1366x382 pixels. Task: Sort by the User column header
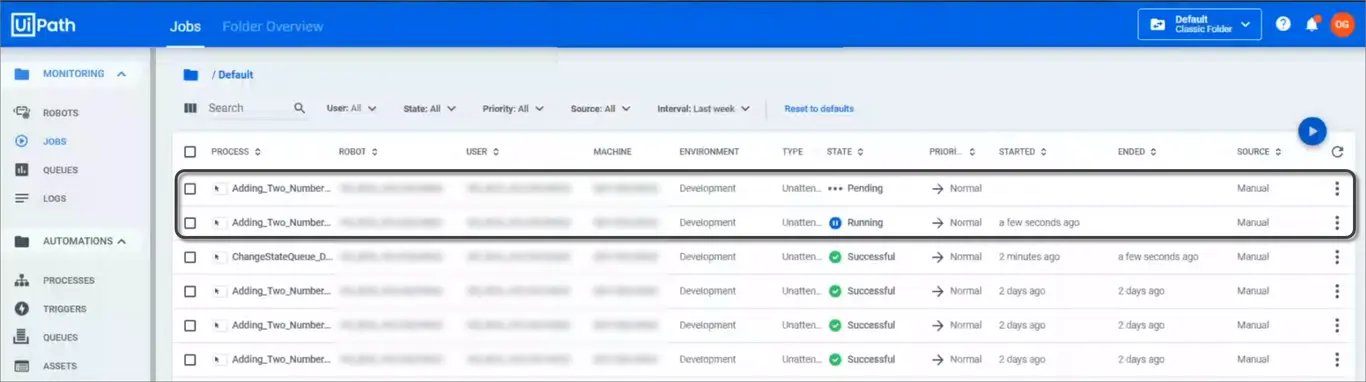tap(481, 152)
